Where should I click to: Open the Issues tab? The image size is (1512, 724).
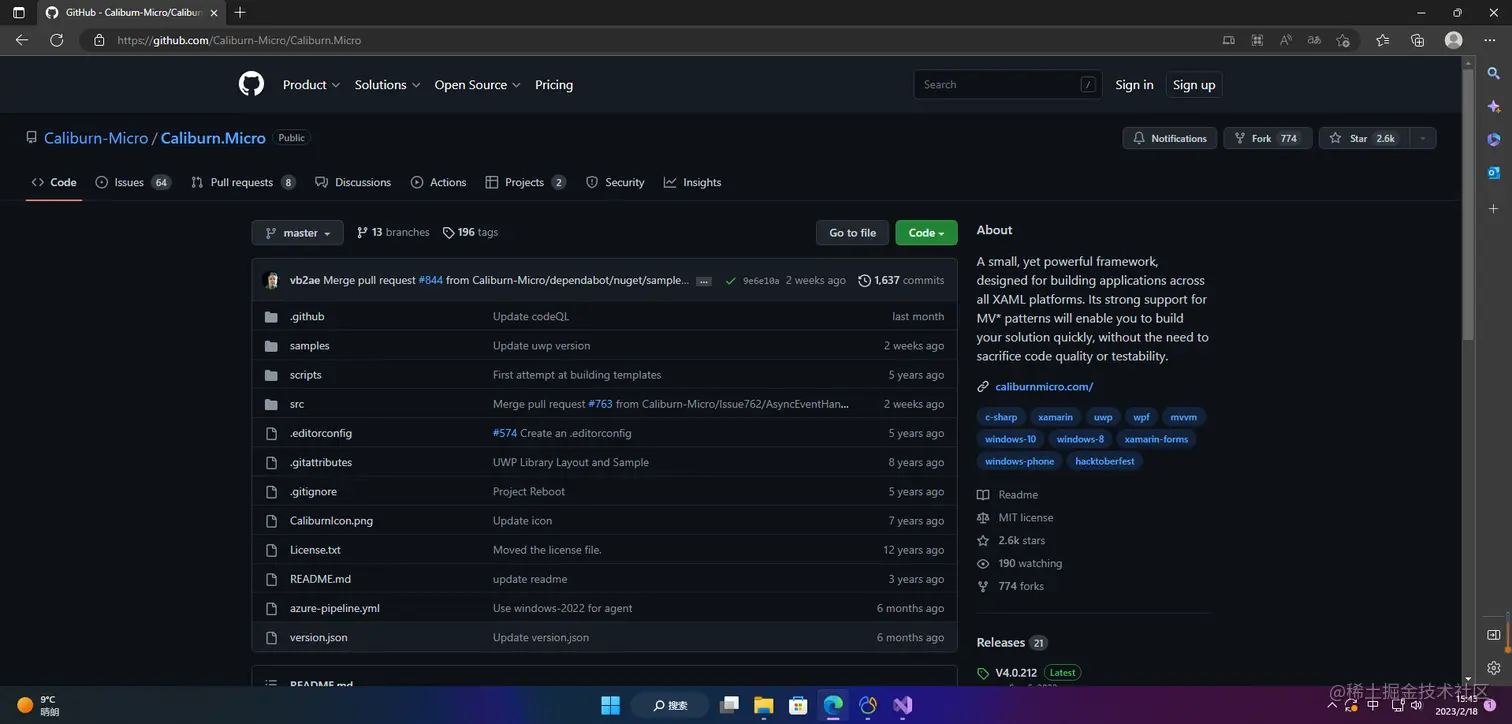click(x=133, y=182)
